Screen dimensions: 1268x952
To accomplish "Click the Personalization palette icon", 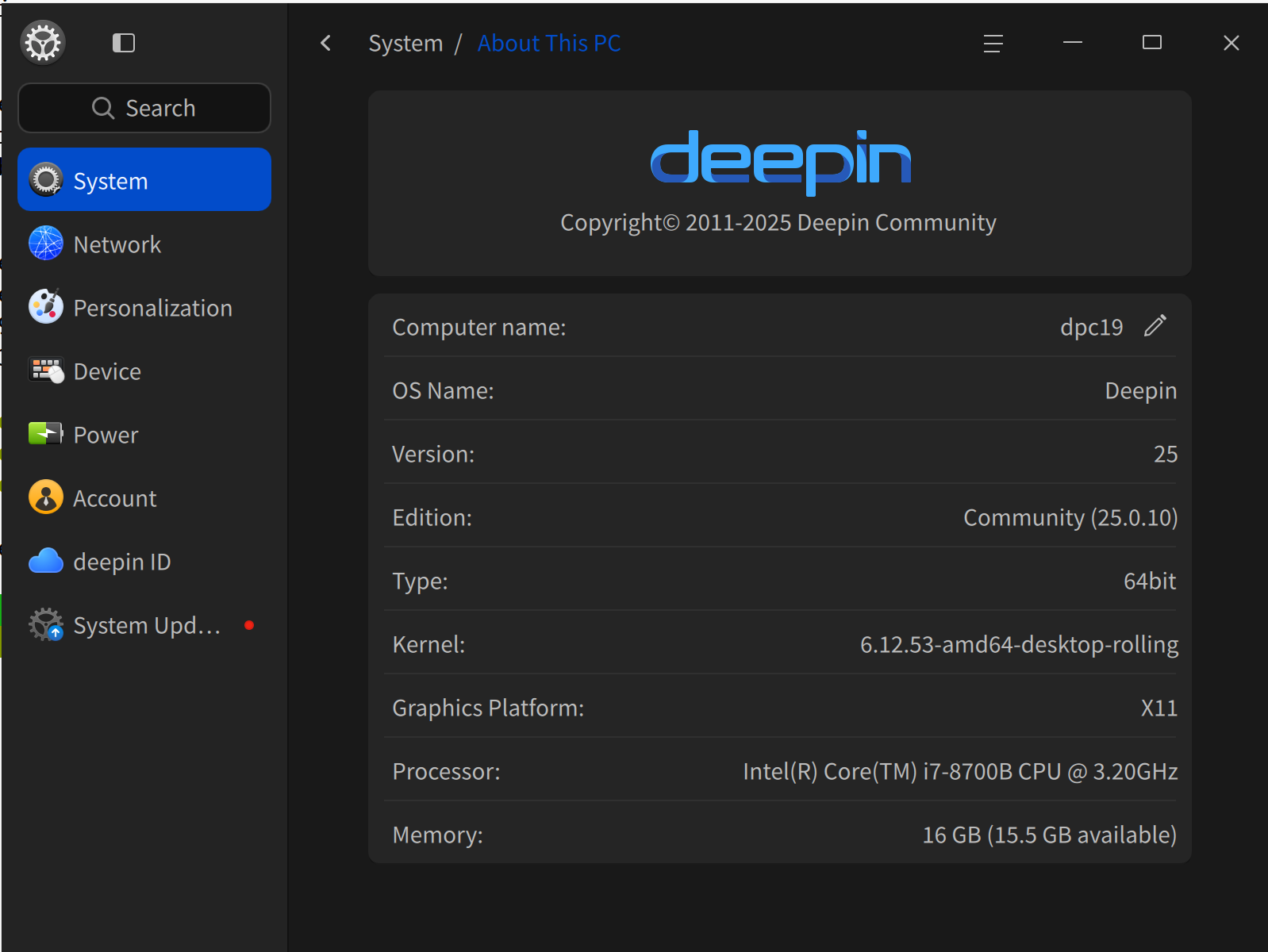I will coord(46,306).
